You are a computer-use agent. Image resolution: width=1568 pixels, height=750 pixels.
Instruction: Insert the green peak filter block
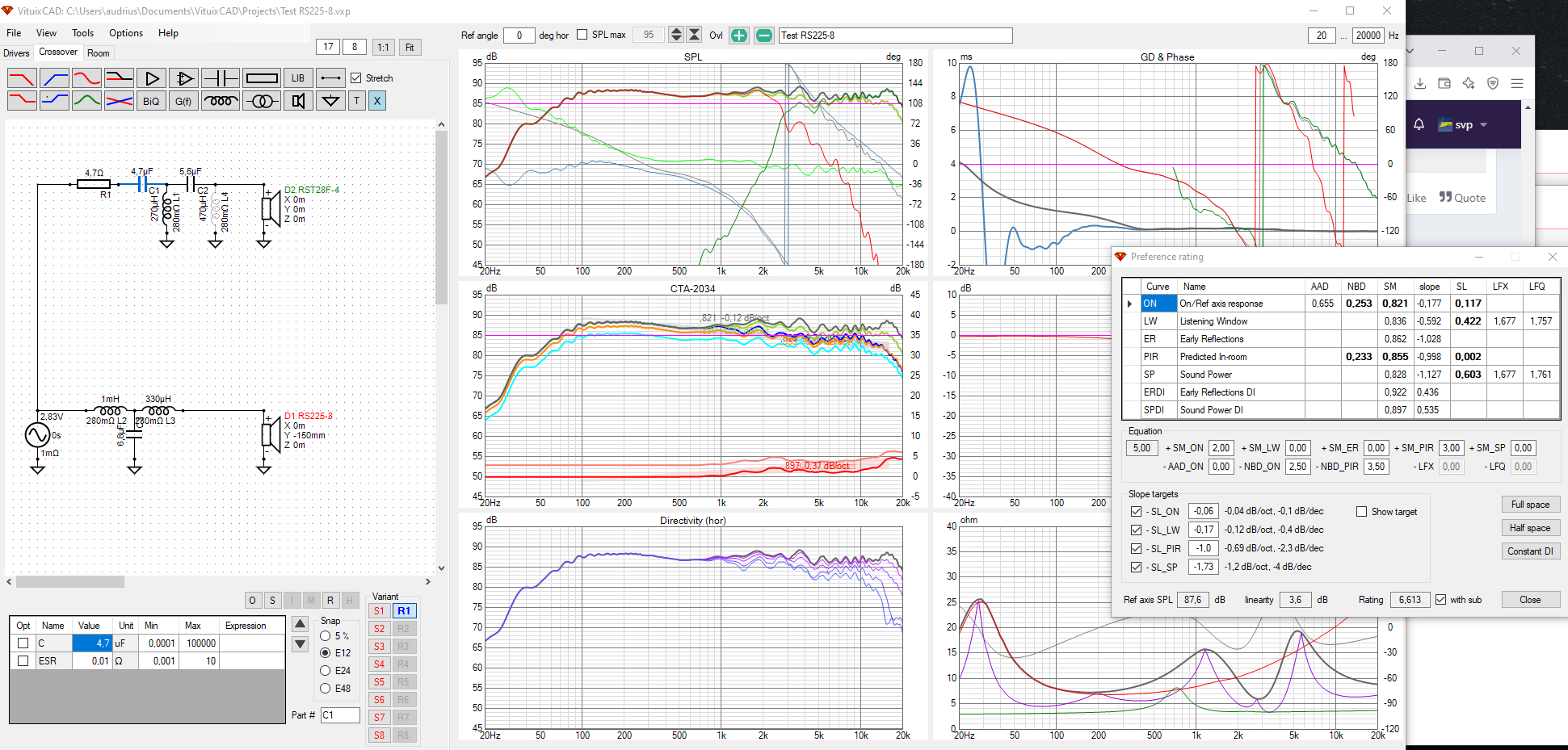(86, 101)
